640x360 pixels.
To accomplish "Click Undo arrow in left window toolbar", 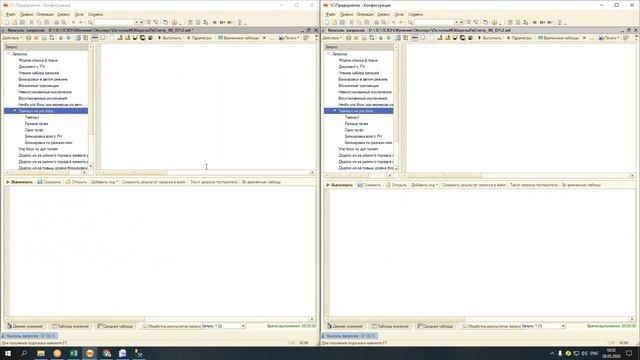I will [x=73, y=22].
